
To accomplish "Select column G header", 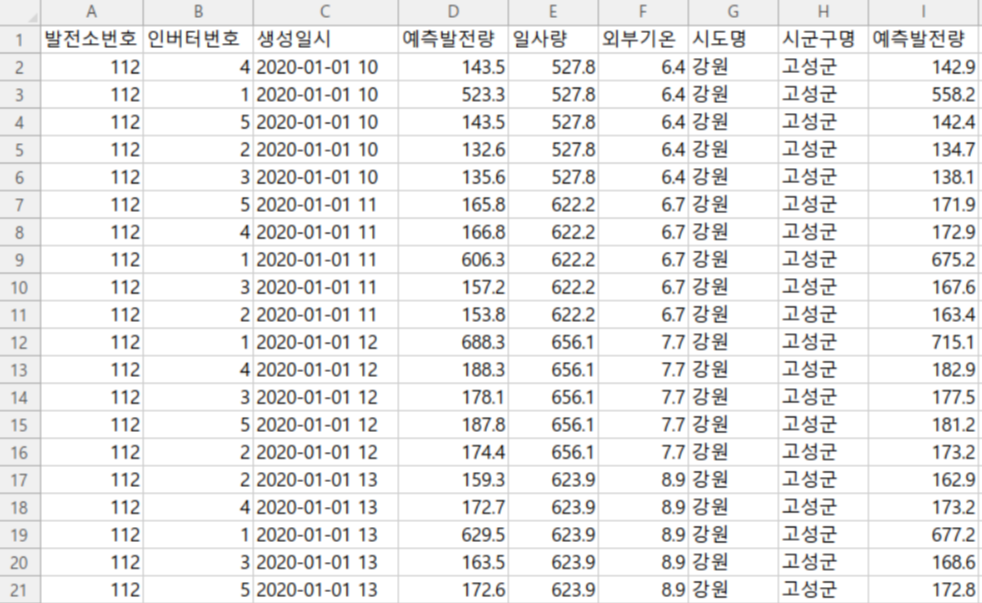I will point(733,12).
